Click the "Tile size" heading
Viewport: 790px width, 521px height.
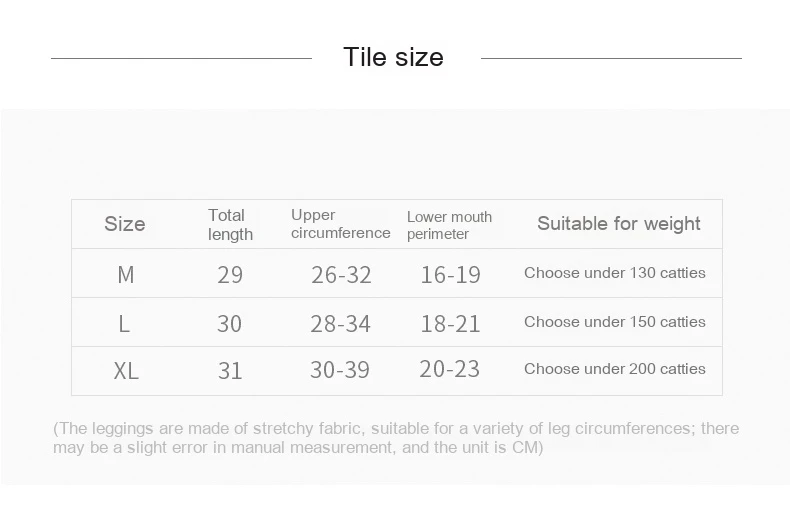393,57
